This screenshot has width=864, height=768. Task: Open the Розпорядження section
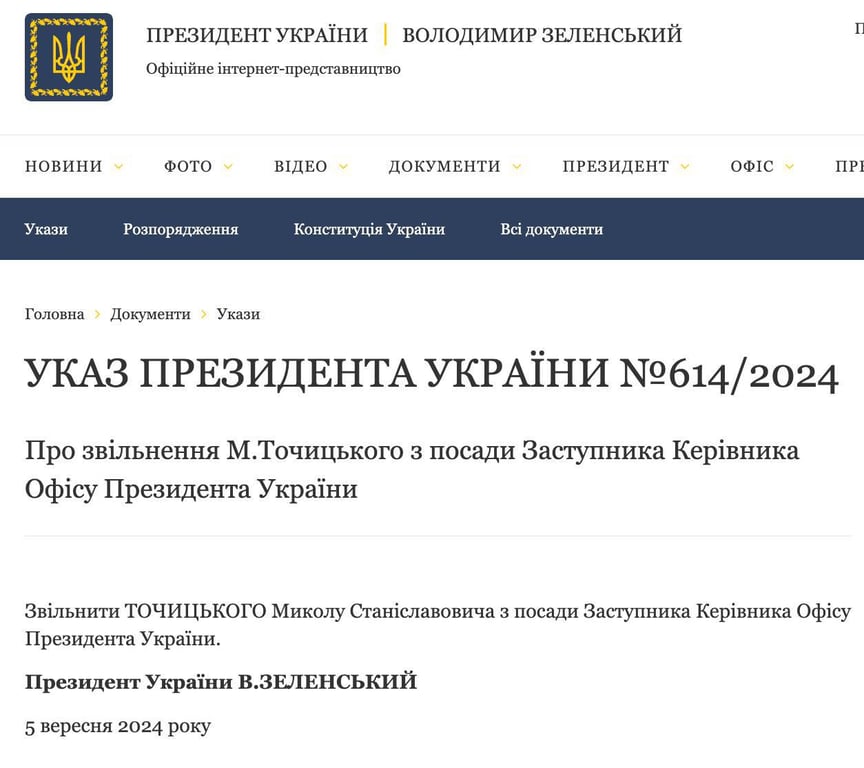pyautogui.click(x=181, y=229)
